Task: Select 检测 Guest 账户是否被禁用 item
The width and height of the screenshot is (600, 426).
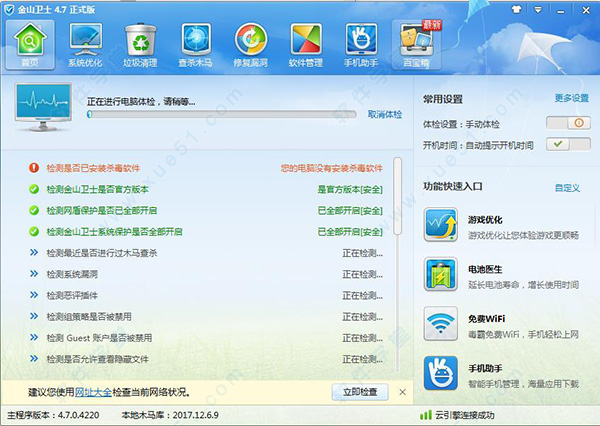Action: click(x=99, y=338)
